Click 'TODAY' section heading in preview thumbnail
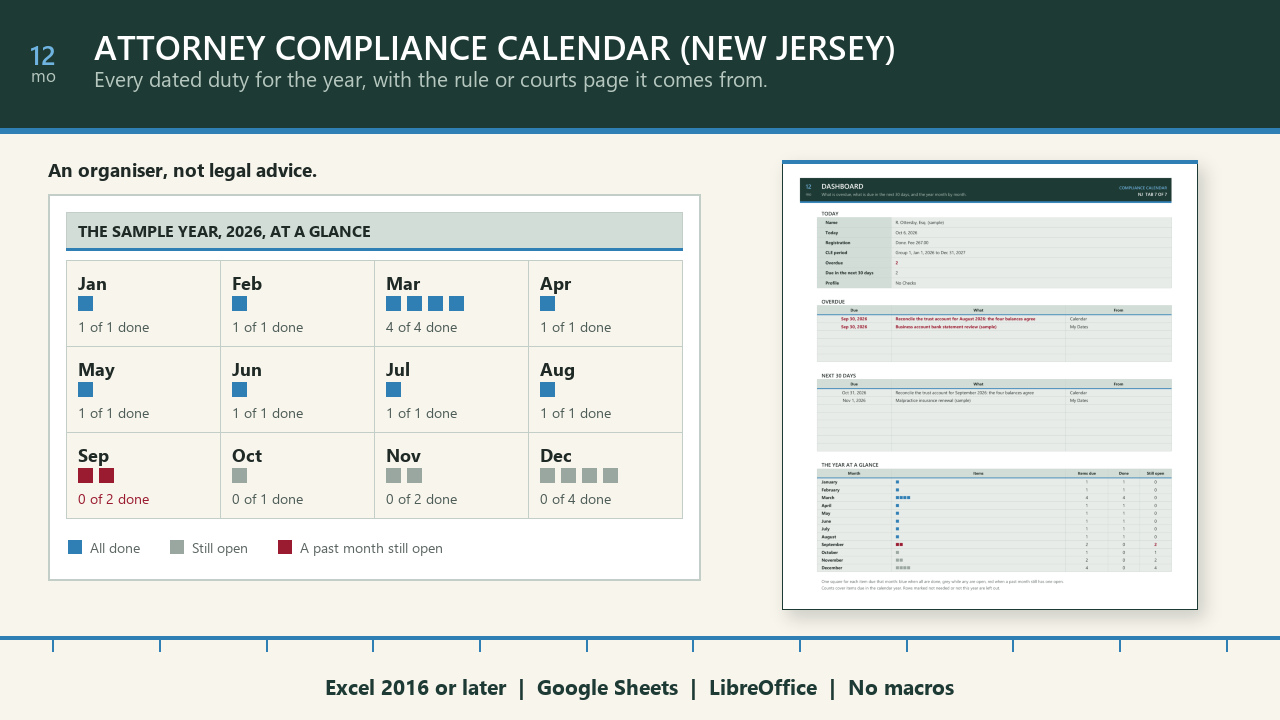The image size is (1280, 720). (x=830, y=213)
